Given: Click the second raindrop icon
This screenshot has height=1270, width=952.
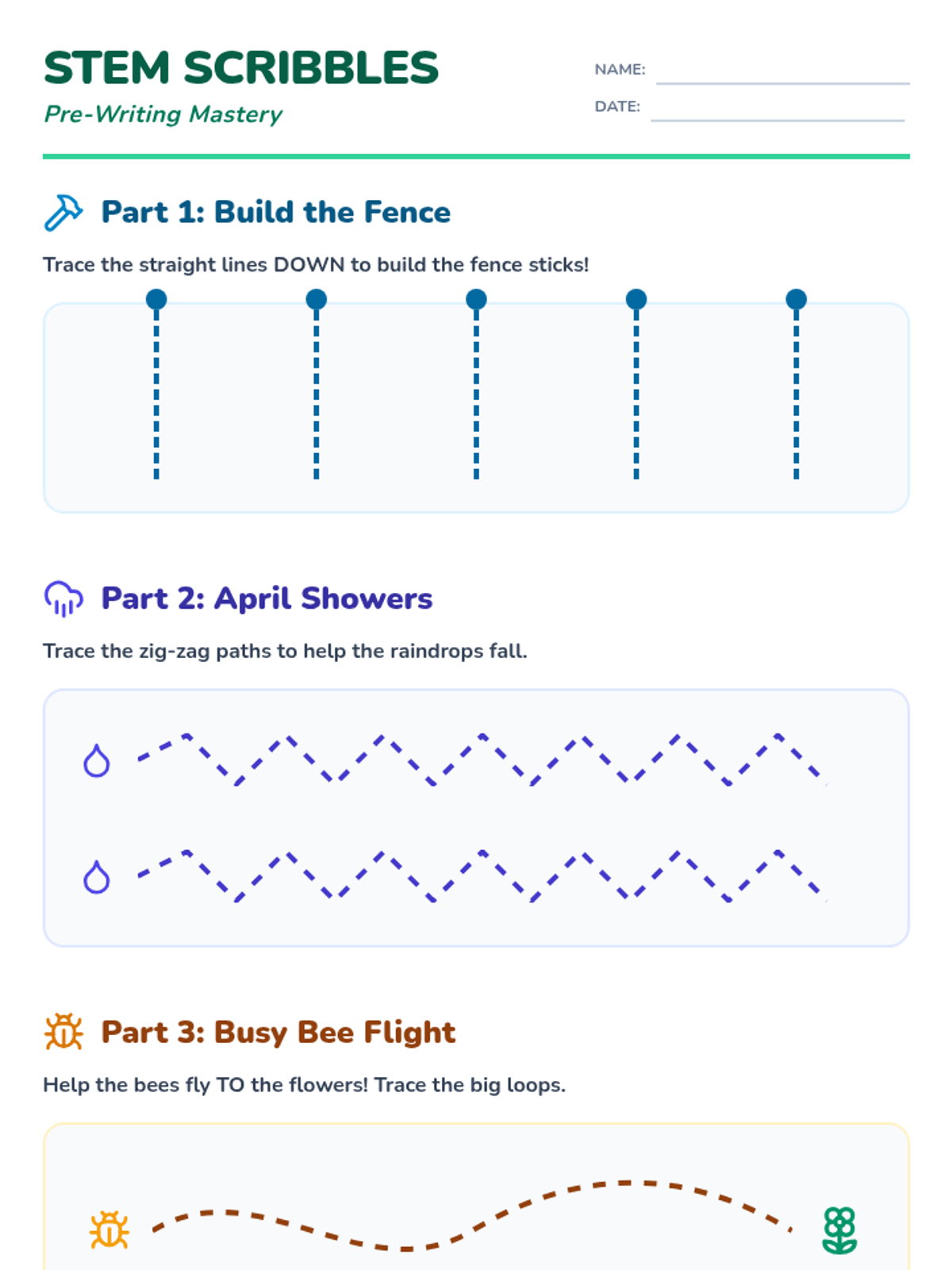Looking at the screenshot, I should pos(97,877).
